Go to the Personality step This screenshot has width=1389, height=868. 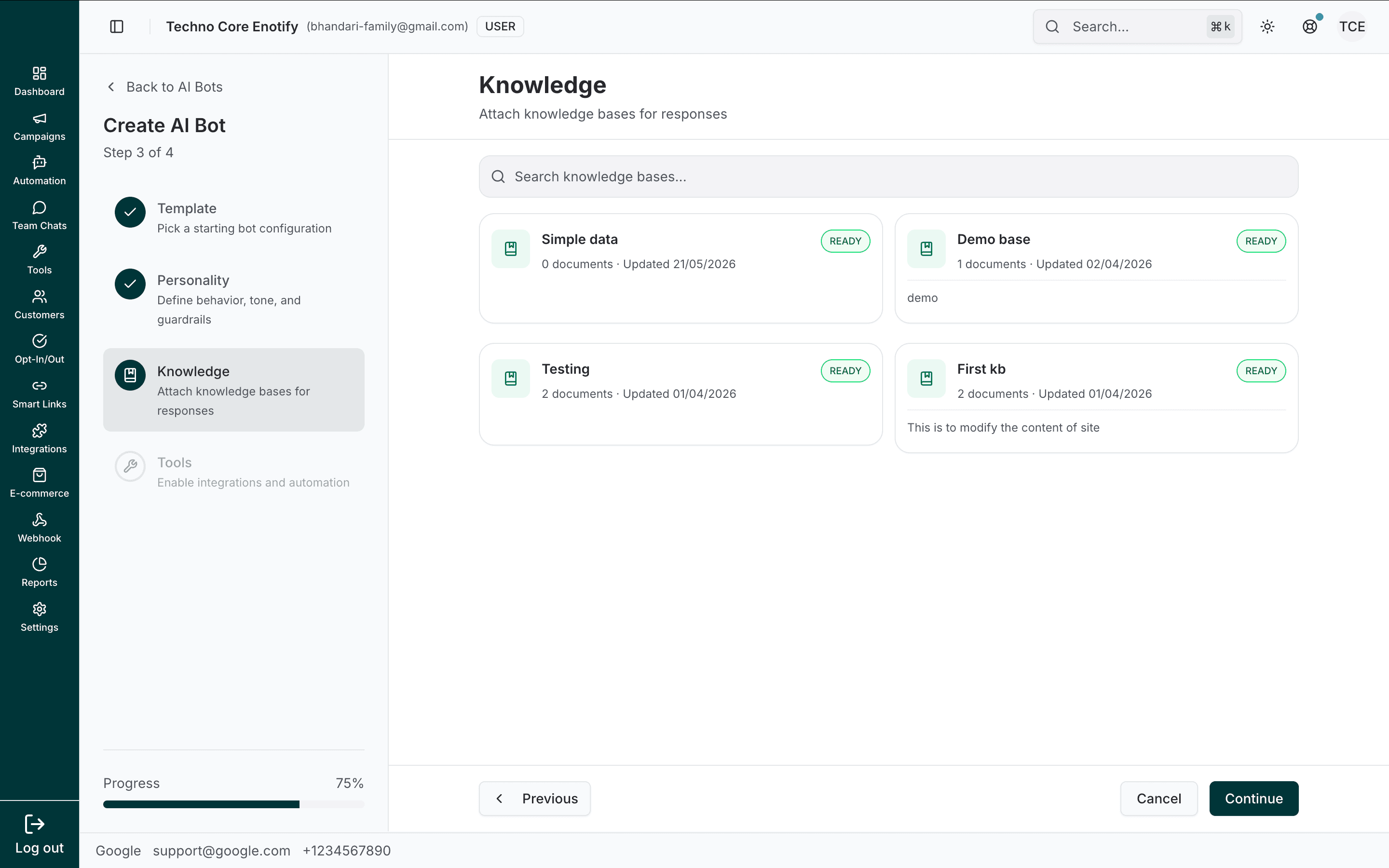233,299
